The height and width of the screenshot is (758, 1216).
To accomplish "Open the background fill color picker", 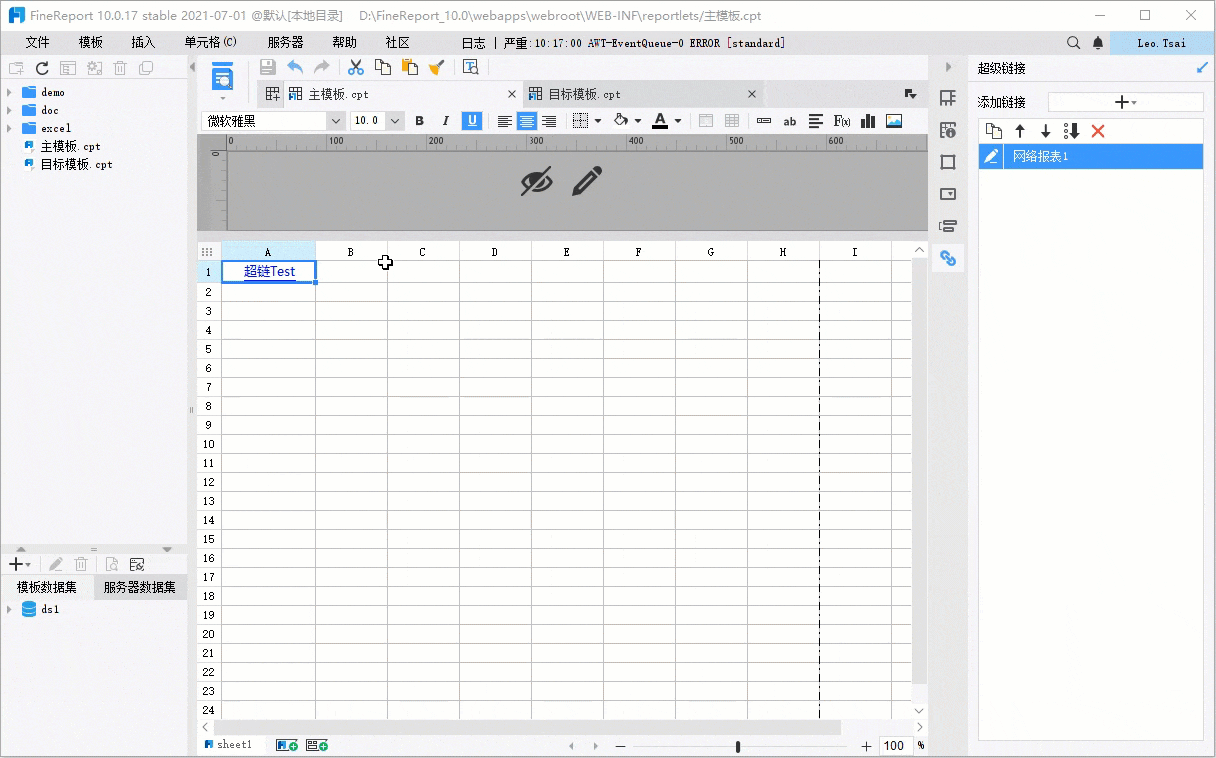I will (626, 121).
